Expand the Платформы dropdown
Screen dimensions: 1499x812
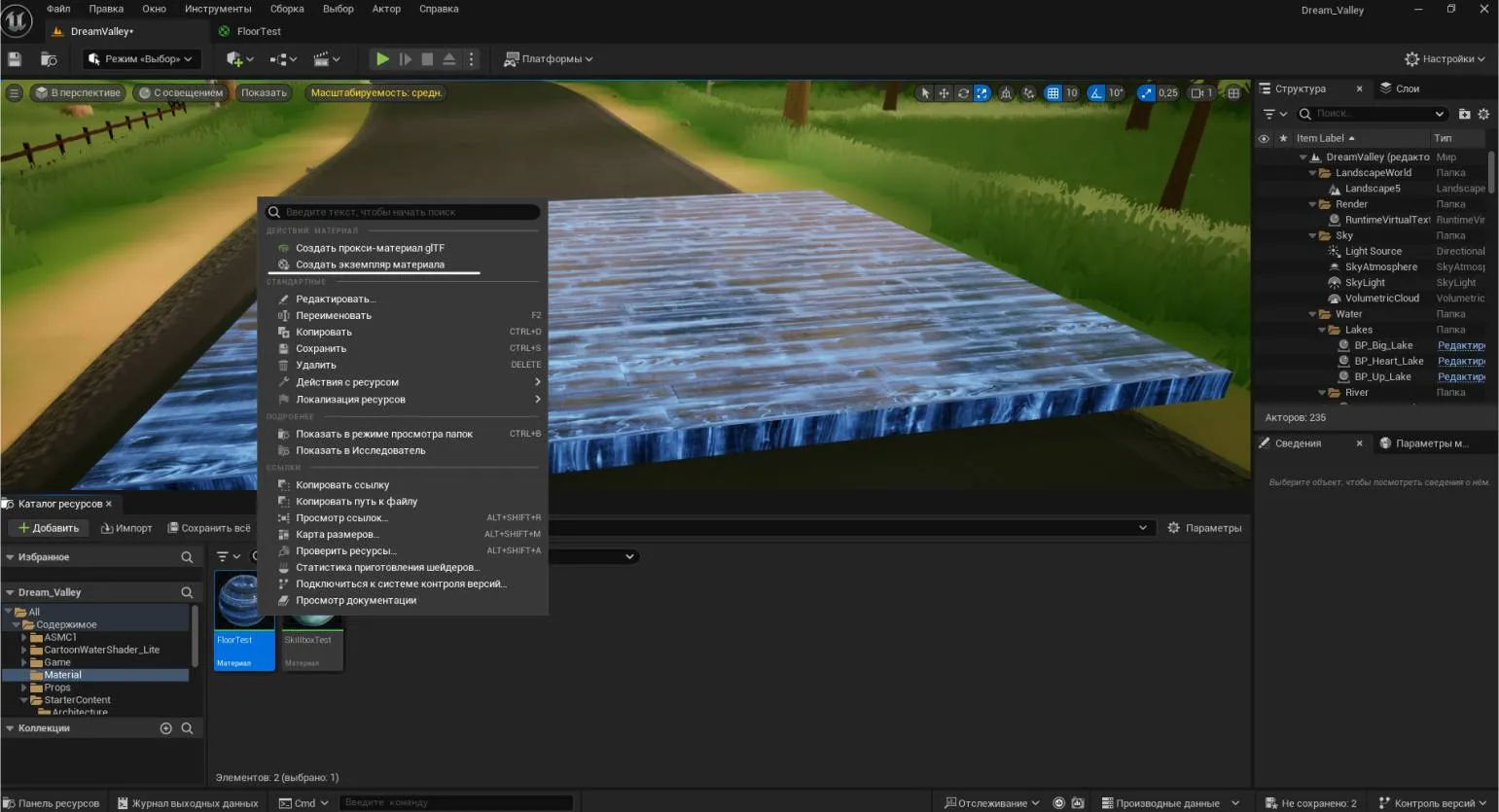click(x=549, y=59)
